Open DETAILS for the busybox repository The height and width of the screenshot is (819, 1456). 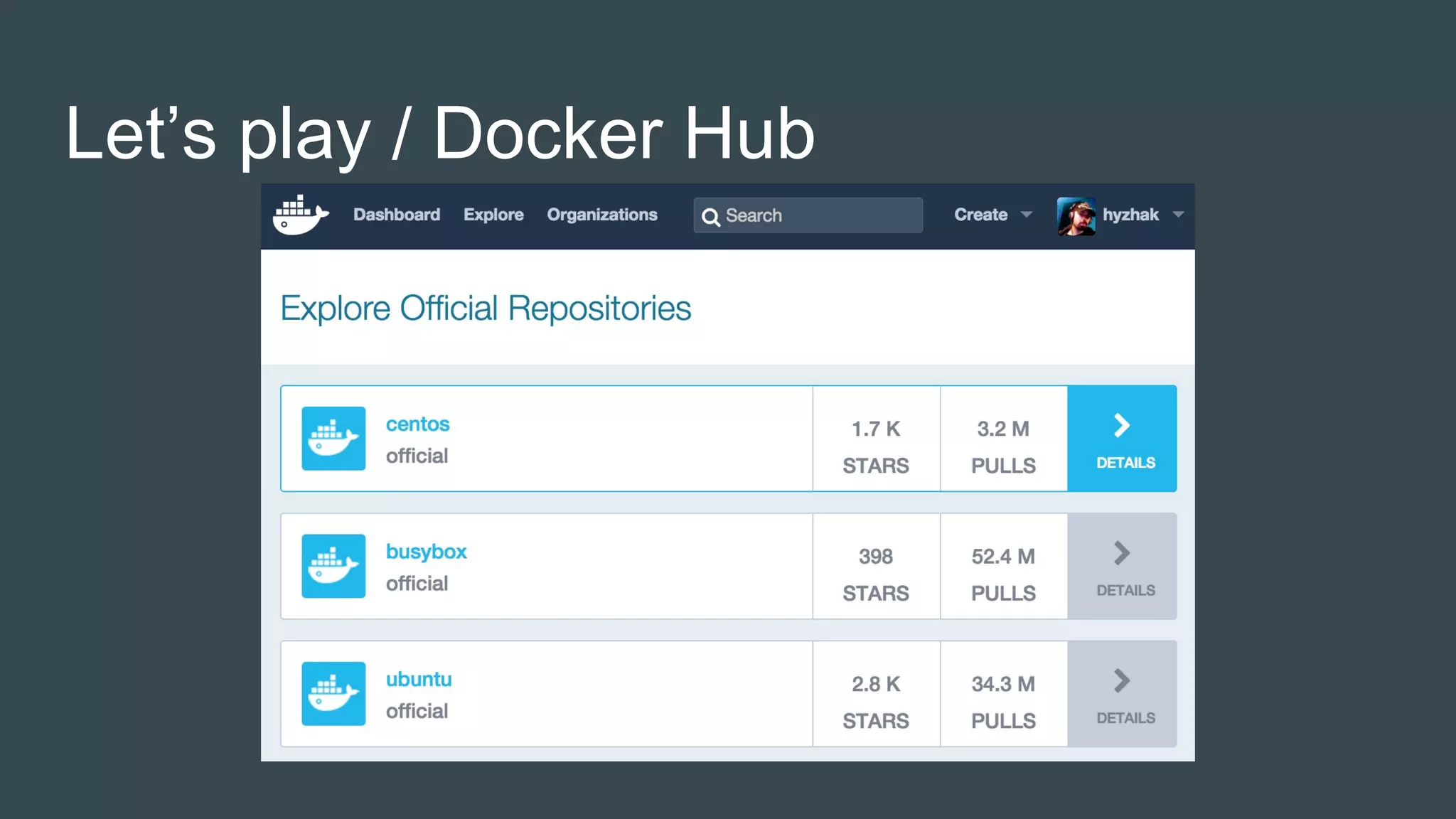1122,566
